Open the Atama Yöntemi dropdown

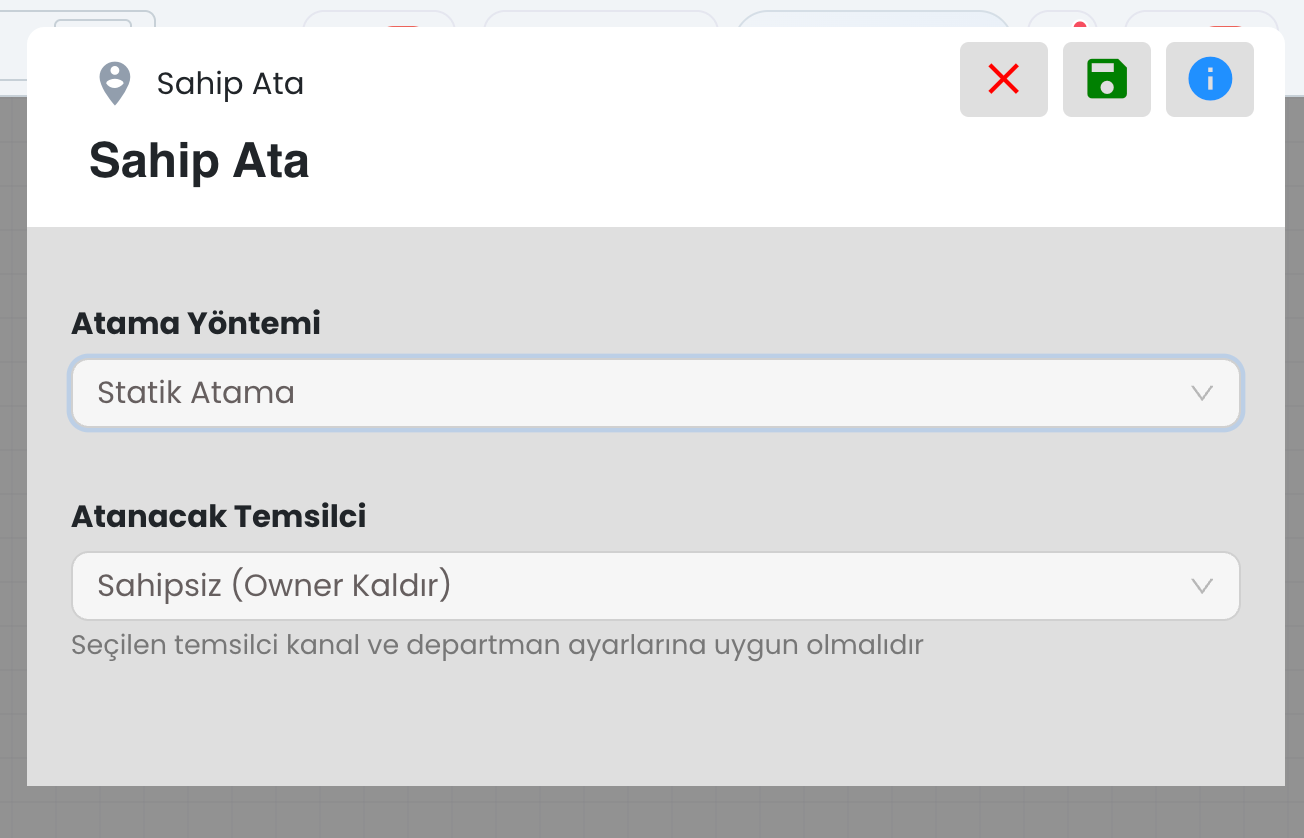tap(655, 393)
